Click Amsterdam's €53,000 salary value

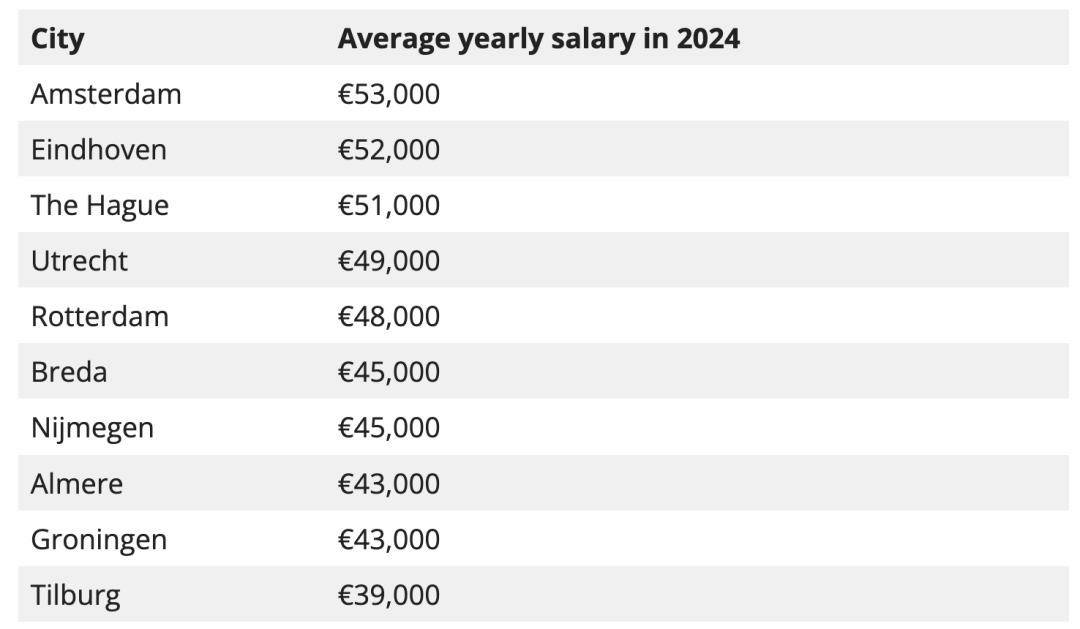click(x=388, y=95)
